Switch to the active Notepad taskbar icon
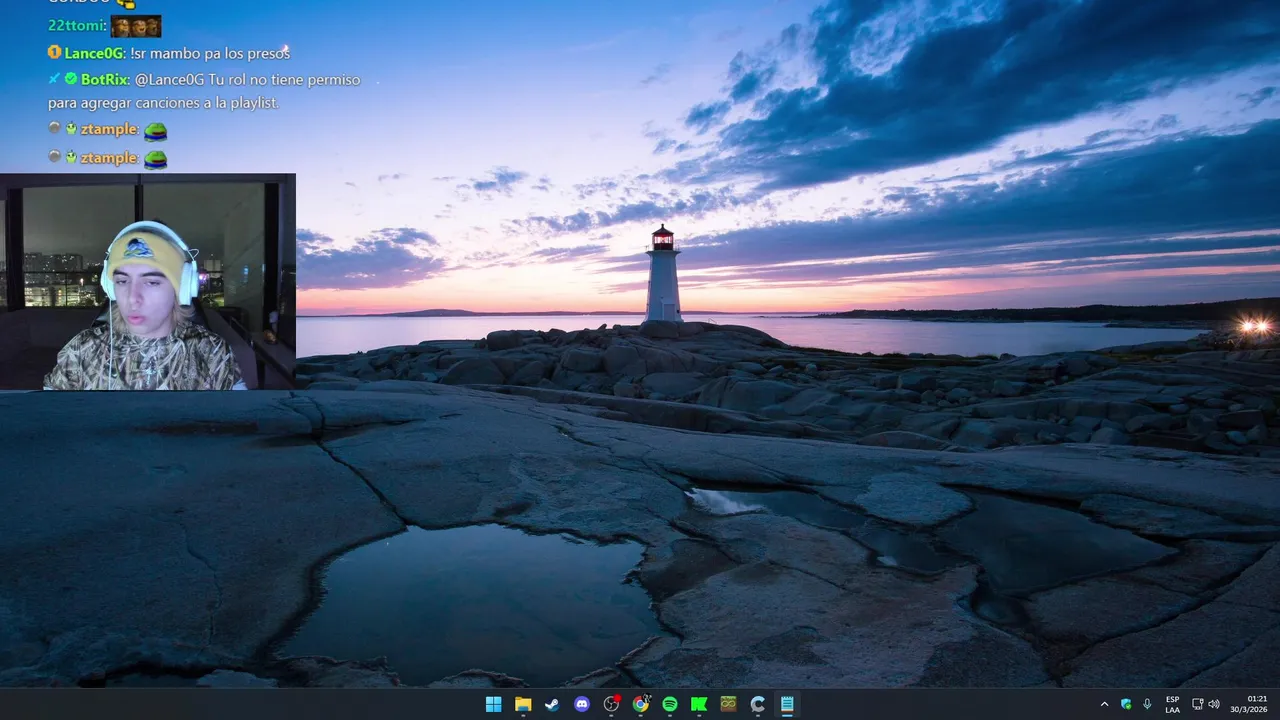Viewport: 1280px width, 720px height. [787, 704]
